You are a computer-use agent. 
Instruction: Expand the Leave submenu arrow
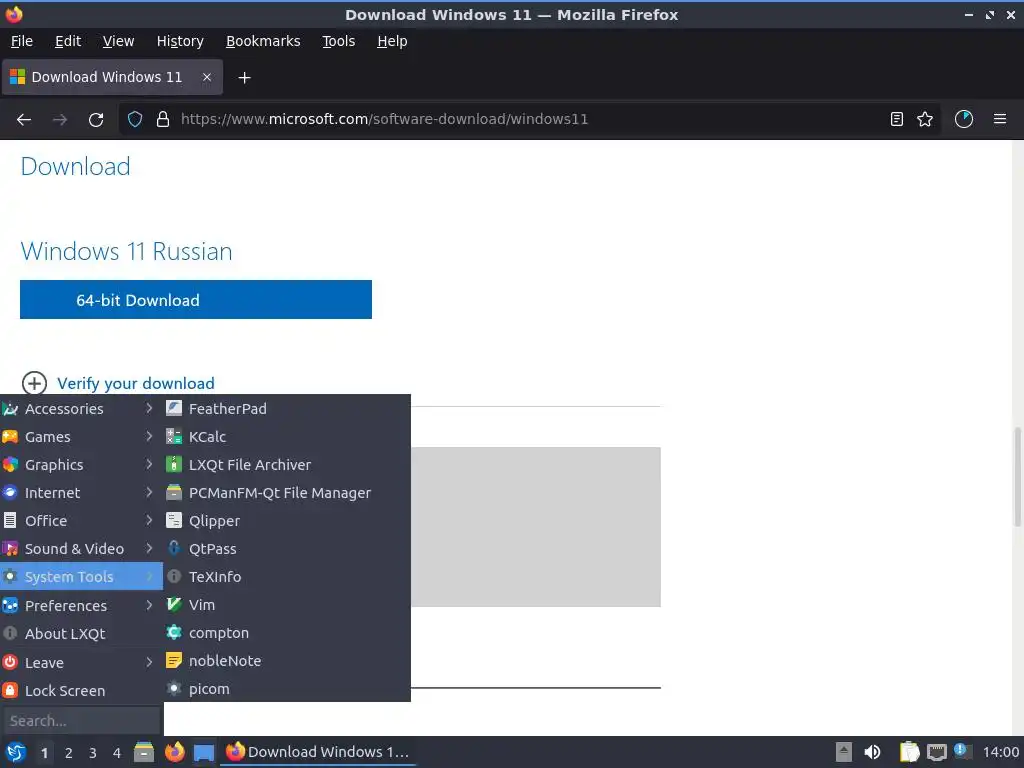(149, 662)
